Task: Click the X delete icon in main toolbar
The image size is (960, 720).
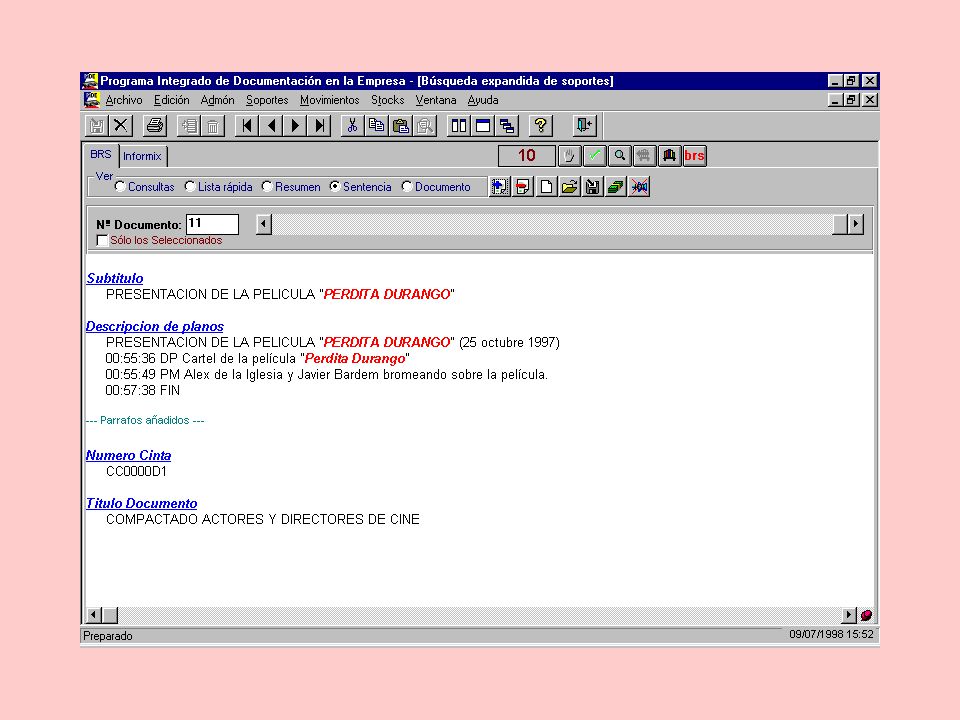Action: (121, 126)
